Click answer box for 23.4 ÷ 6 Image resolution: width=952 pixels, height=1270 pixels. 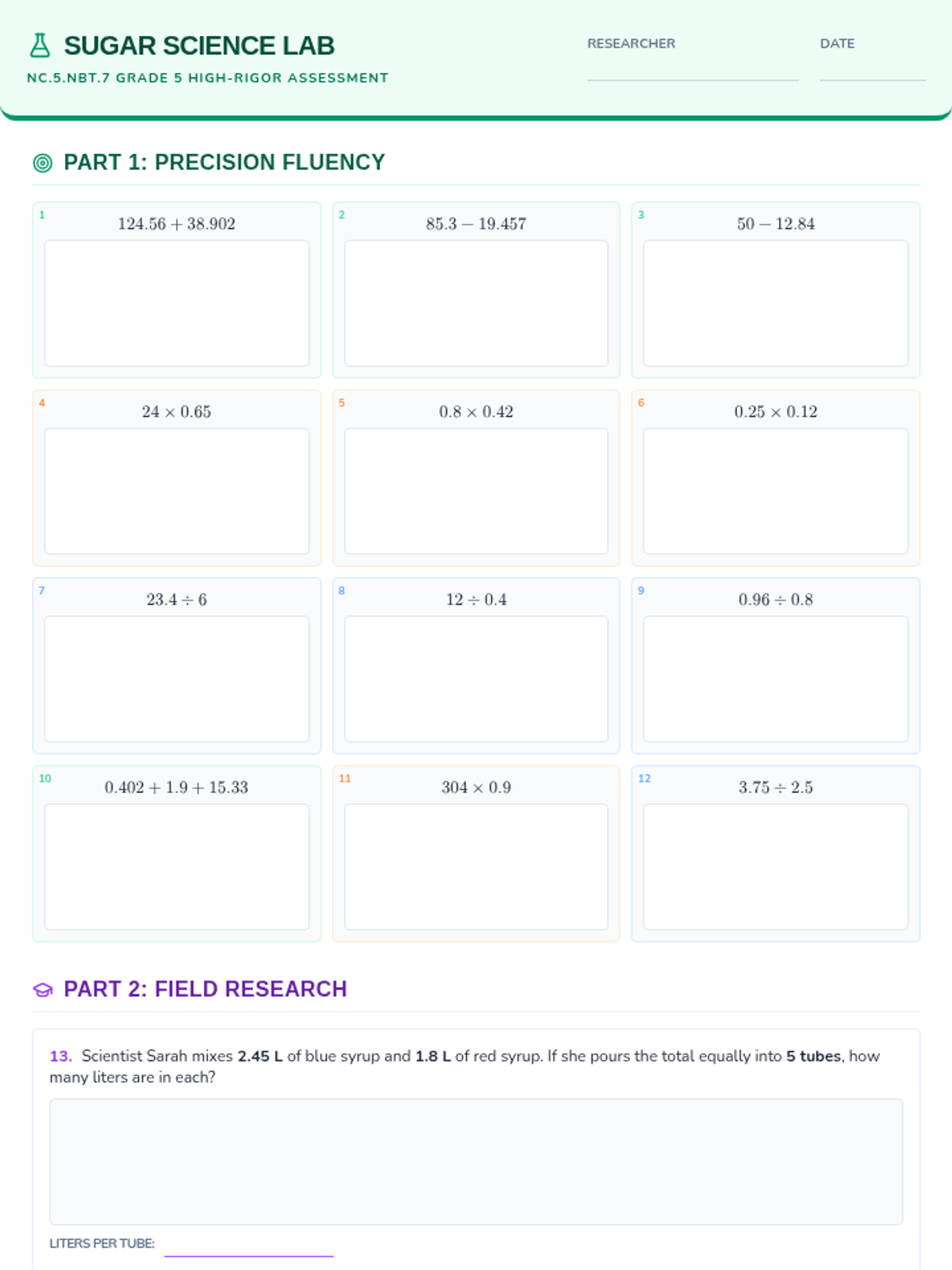pyautogui.click(x=177, y=679)
